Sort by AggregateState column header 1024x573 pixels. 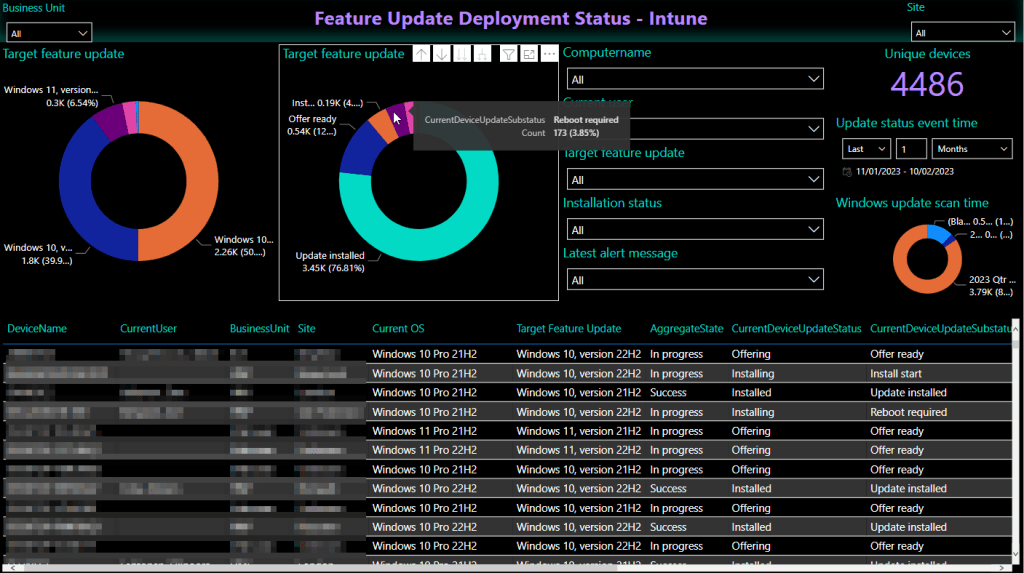point(686,329)
